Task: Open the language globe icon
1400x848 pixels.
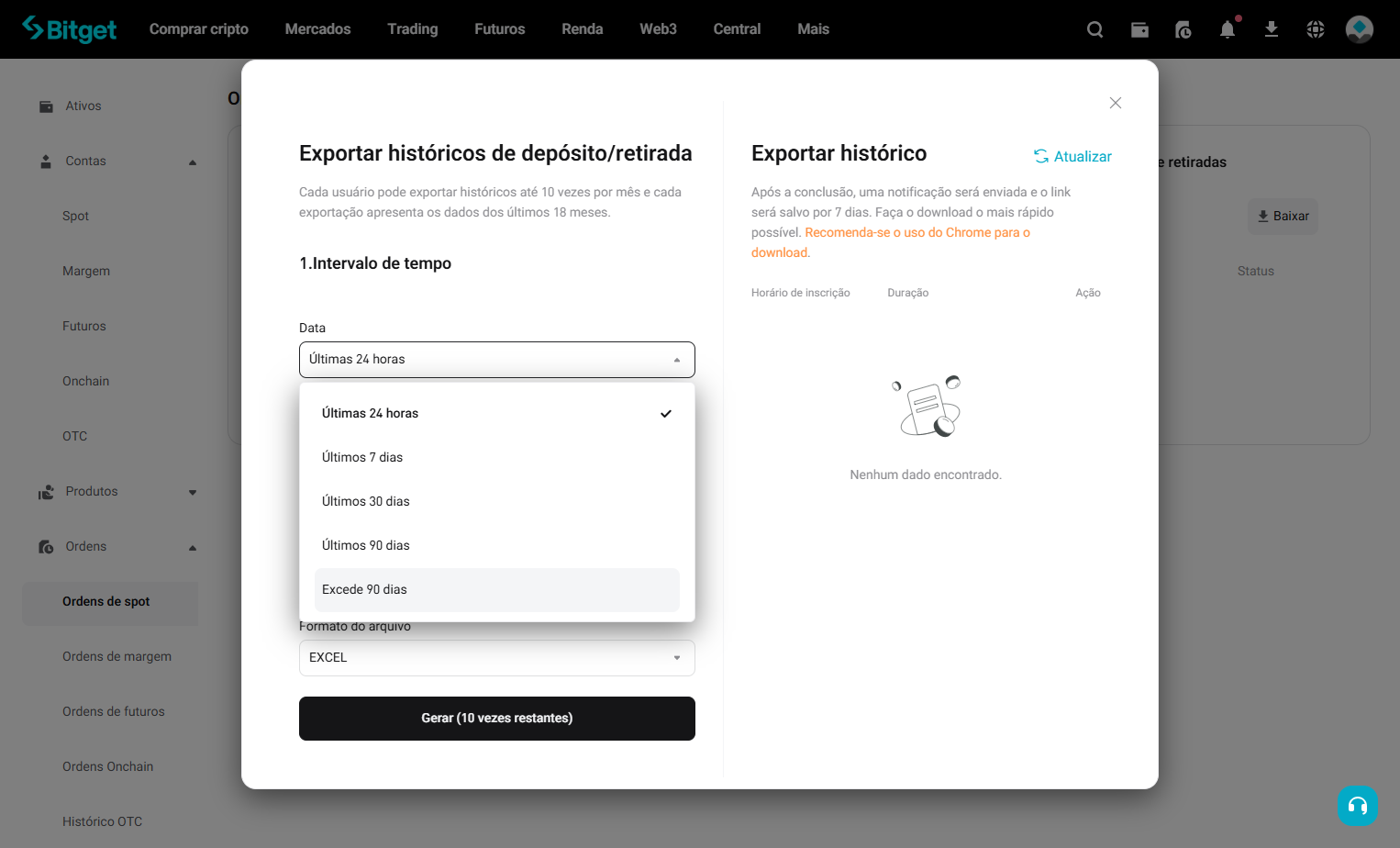Action: click(x=1316, y=29)
